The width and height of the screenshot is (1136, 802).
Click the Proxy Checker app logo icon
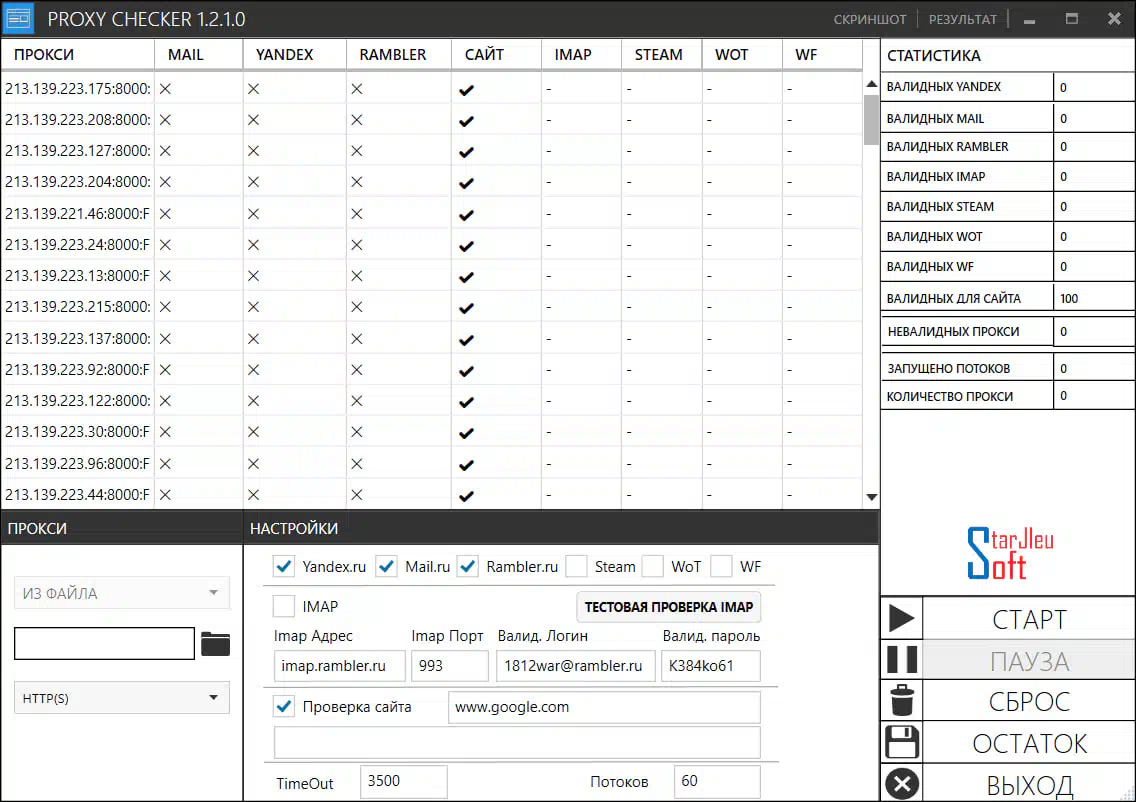[19, 18]
